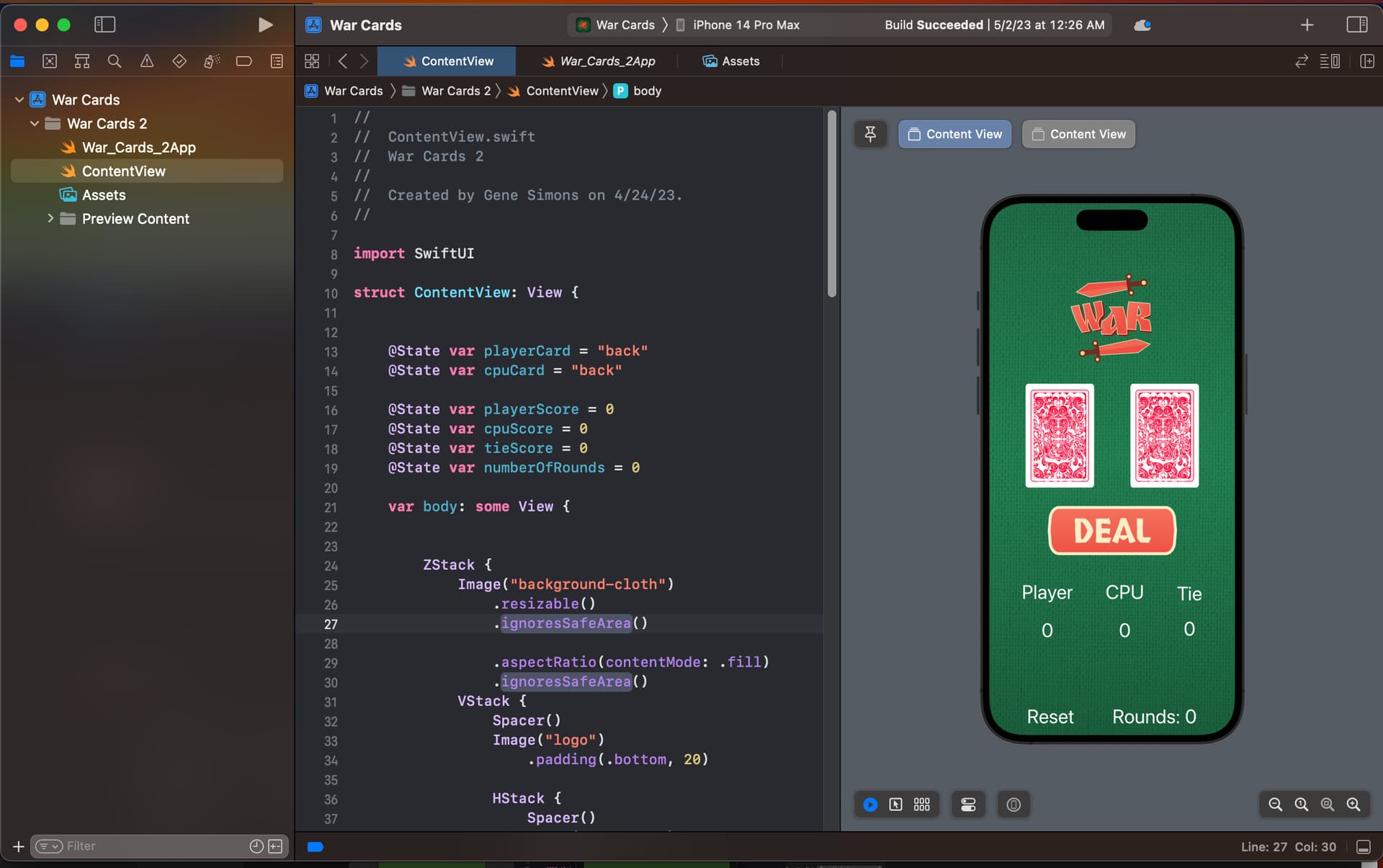Toggle the navigator sidebar button
The width and height of the screenshot is (1383, 868).
(x=104, y=24)
